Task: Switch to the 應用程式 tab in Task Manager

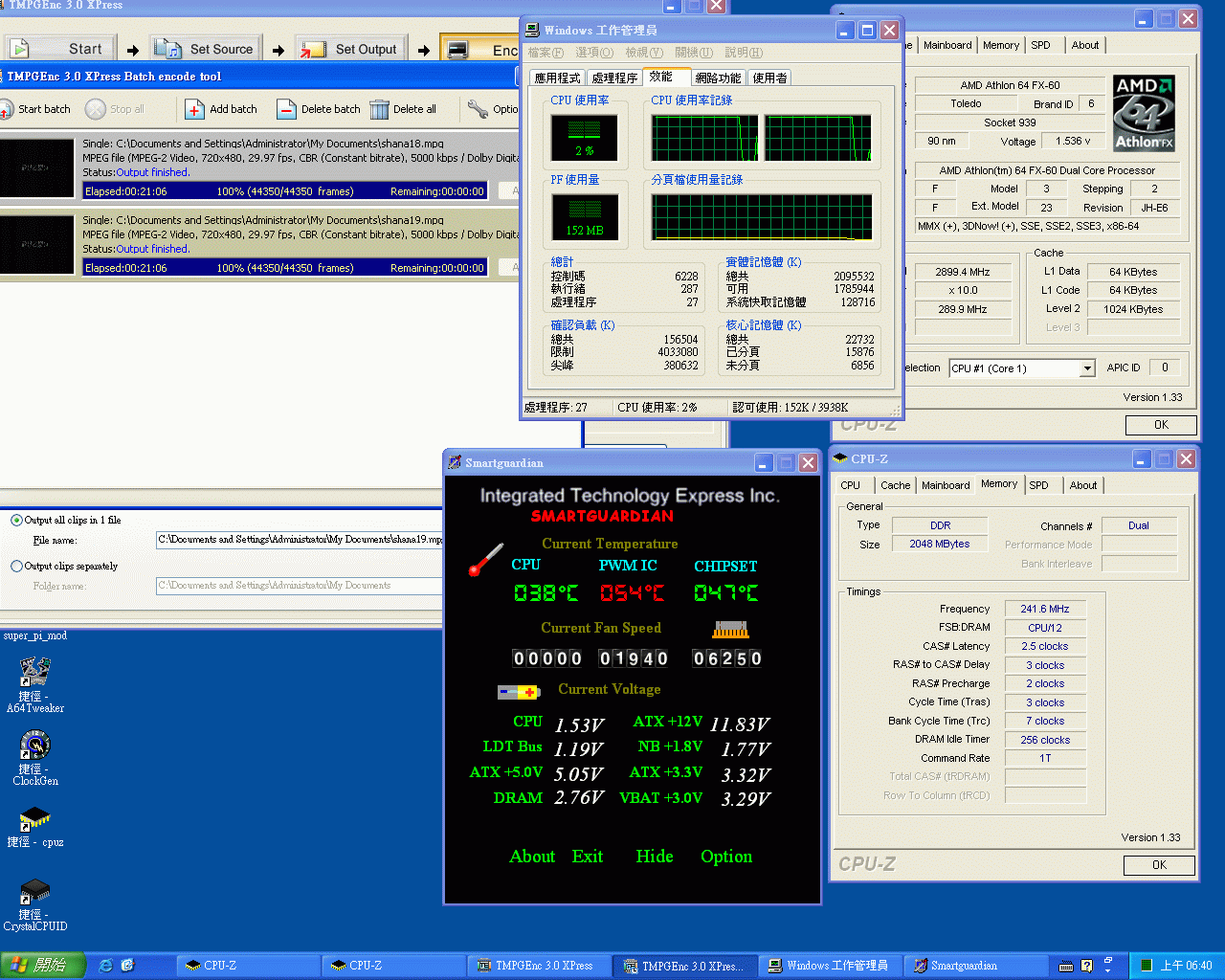Action: (x=557, y=78)
